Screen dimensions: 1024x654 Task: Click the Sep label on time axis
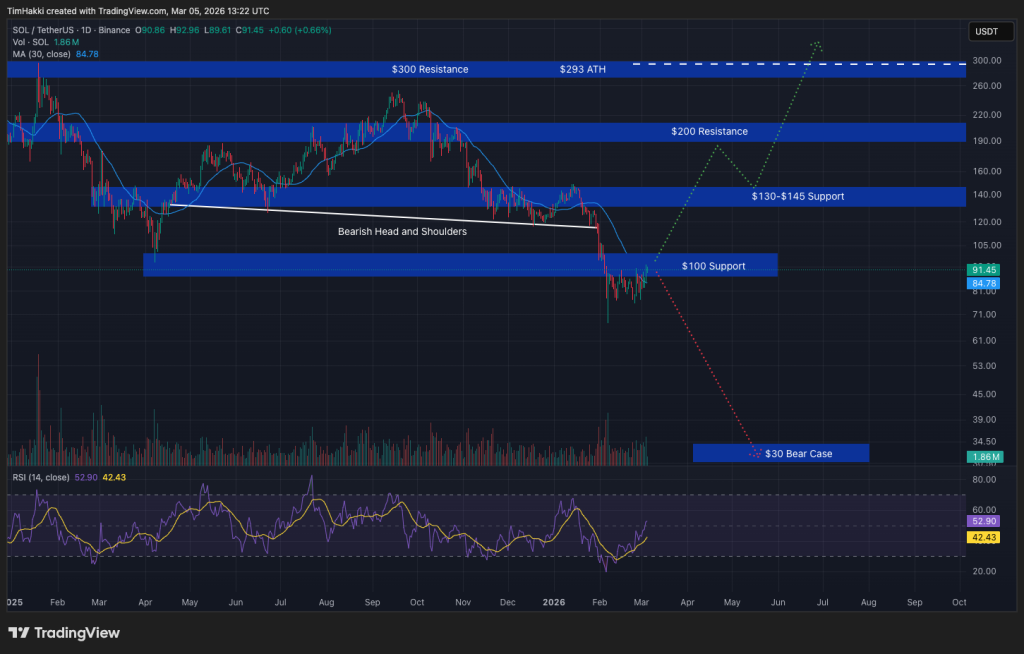913,603
